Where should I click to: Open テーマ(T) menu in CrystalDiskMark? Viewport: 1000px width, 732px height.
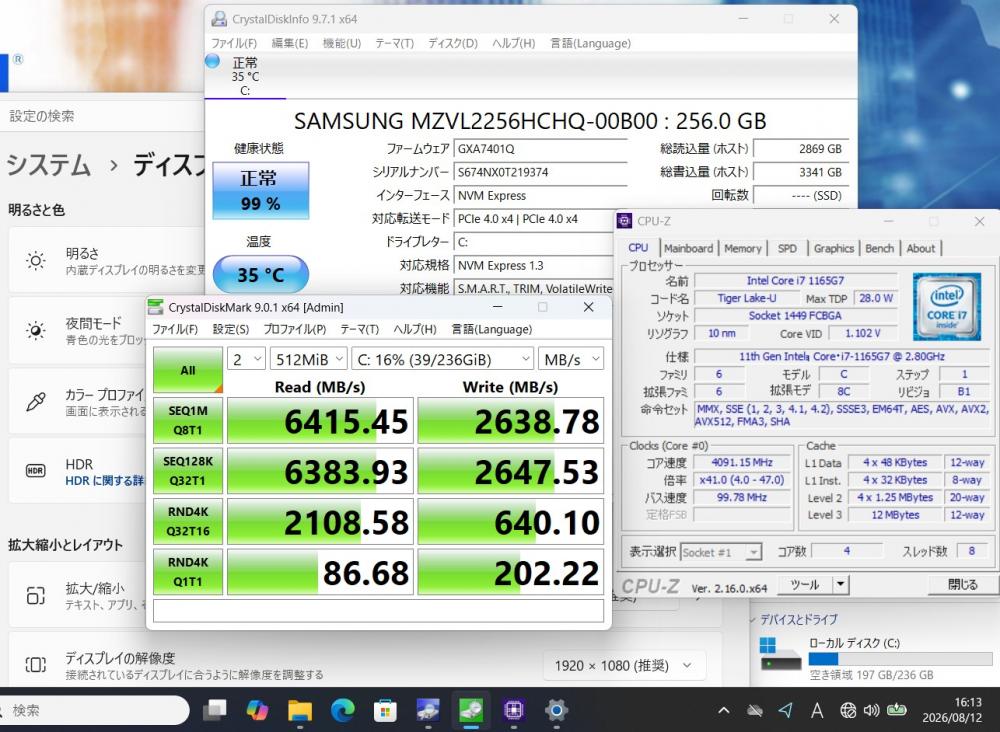360,329
